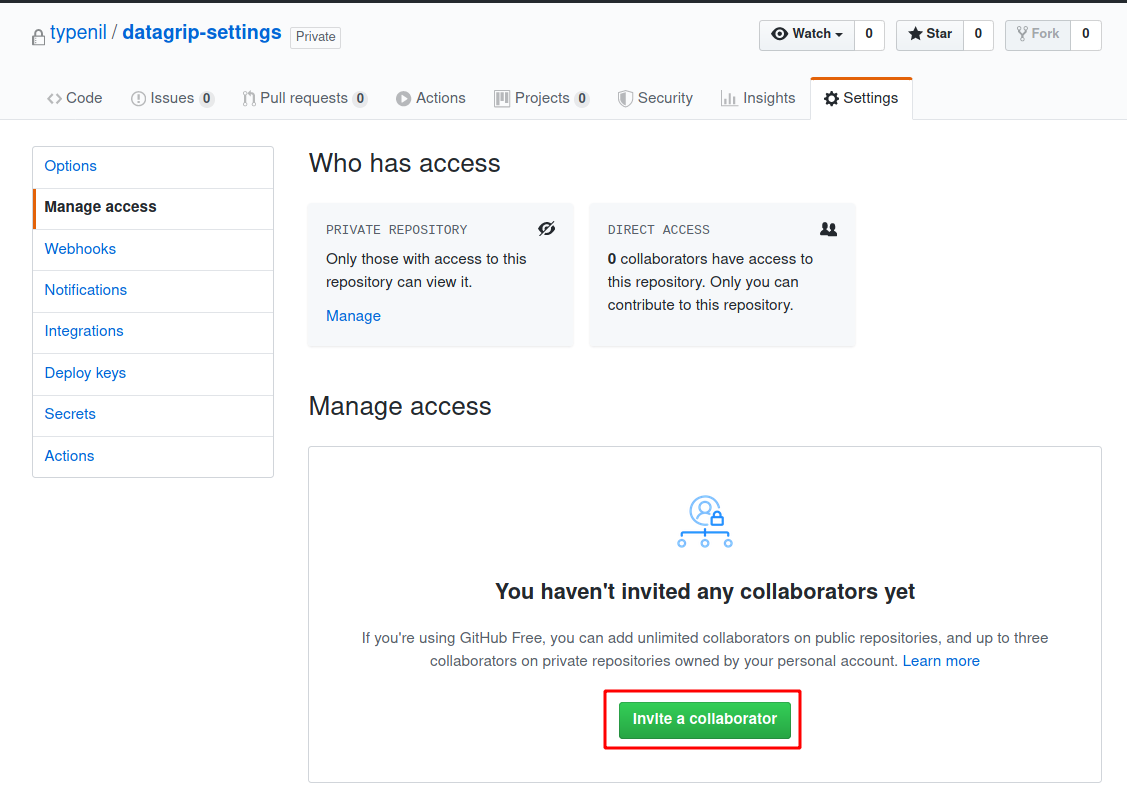Open the Watch dropdown menu
The image size is (1127, 806).
tap(807, 34)
